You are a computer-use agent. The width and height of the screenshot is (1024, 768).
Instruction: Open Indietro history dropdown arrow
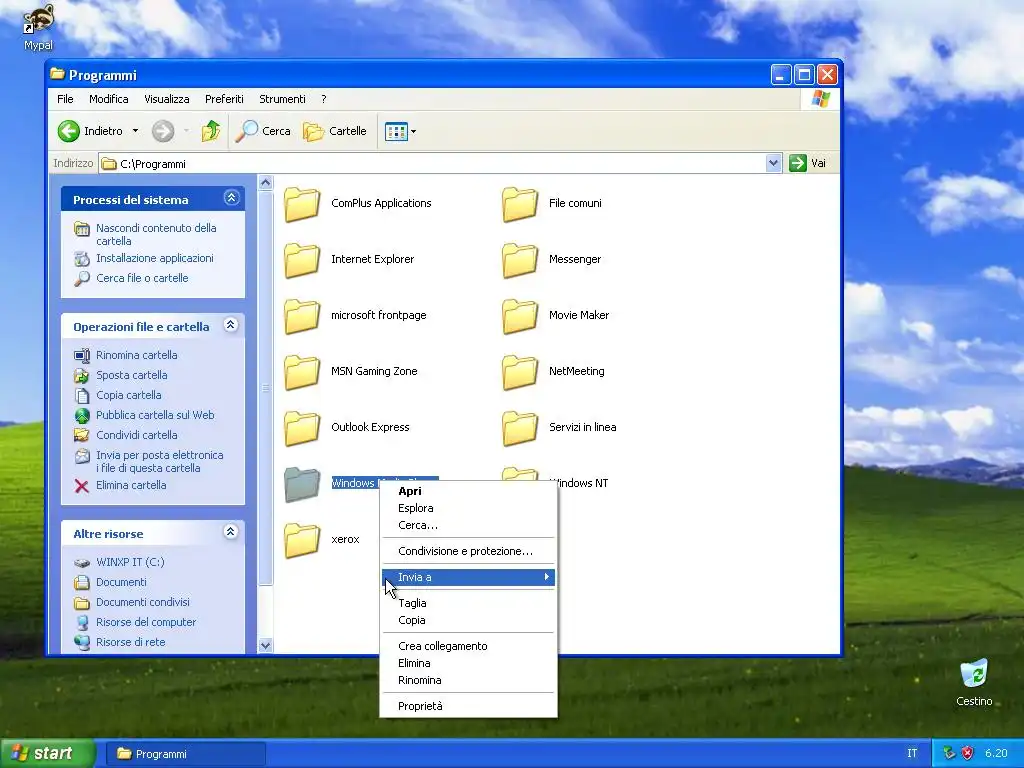coord(135,131)
